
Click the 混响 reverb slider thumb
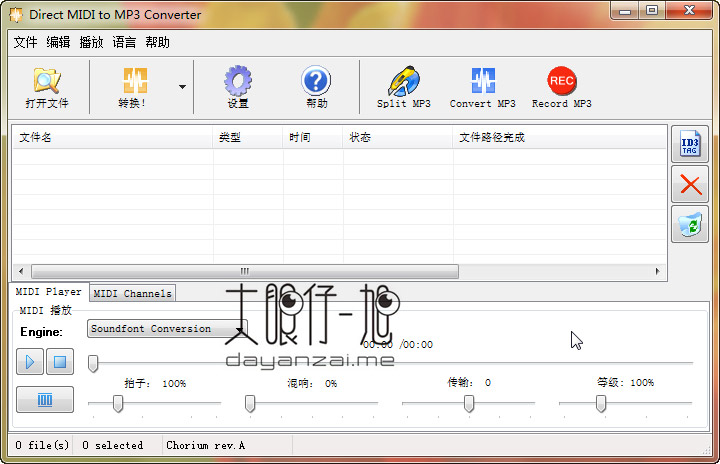point(250,403)
